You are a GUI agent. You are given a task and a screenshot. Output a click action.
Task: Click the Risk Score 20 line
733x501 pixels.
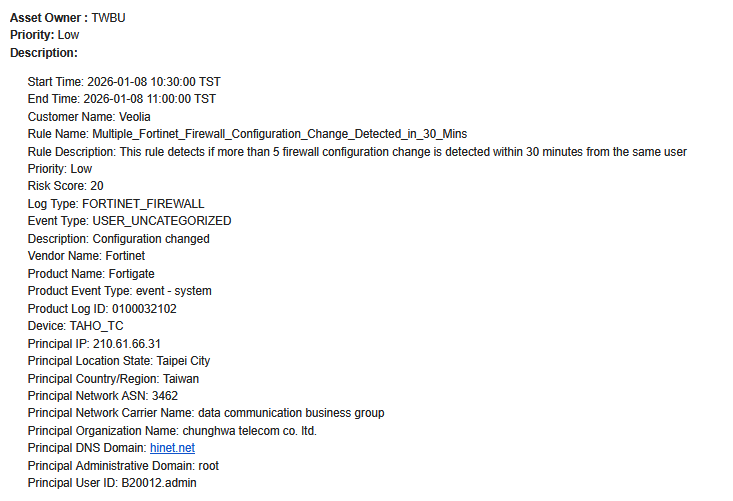[x=65, y=186]
